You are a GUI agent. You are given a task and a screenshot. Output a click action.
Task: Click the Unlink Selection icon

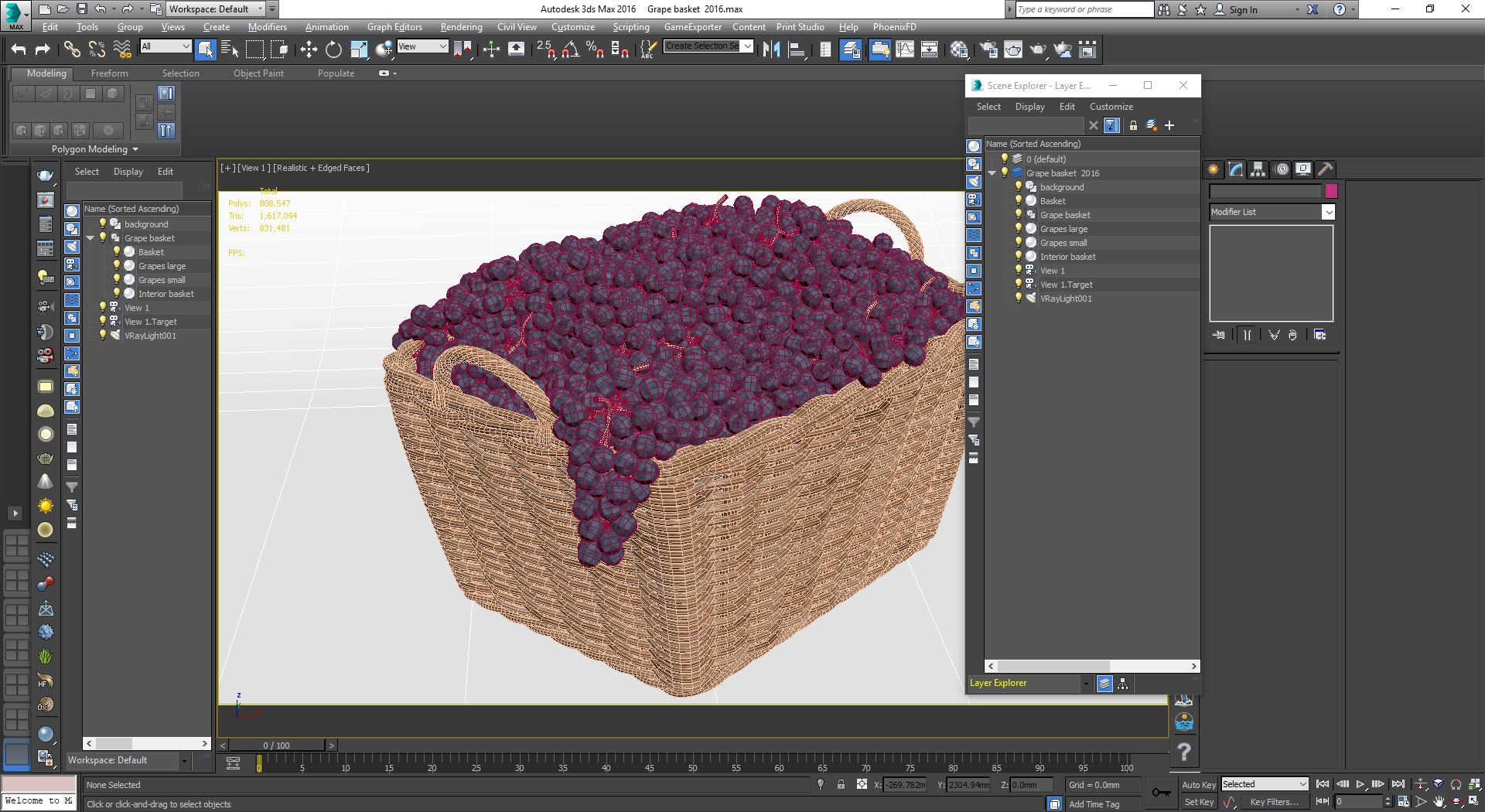(x=97, y=49)
